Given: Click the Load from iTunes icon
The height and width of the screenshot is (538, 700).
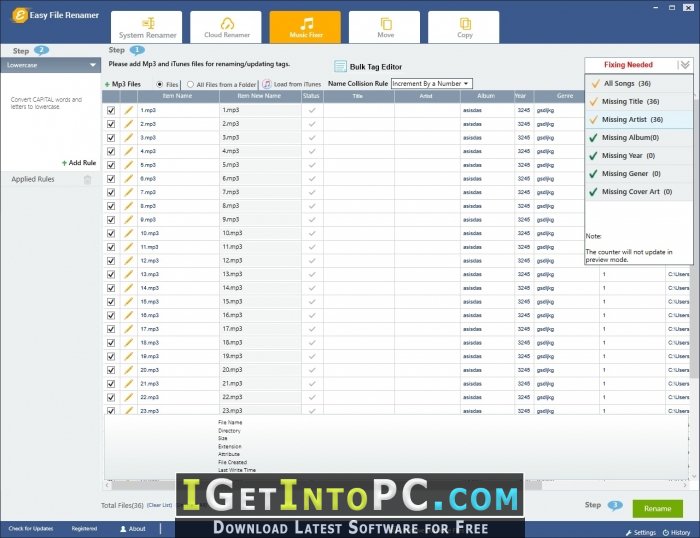Looking at the screenshot, I should [x=267, y=84].
